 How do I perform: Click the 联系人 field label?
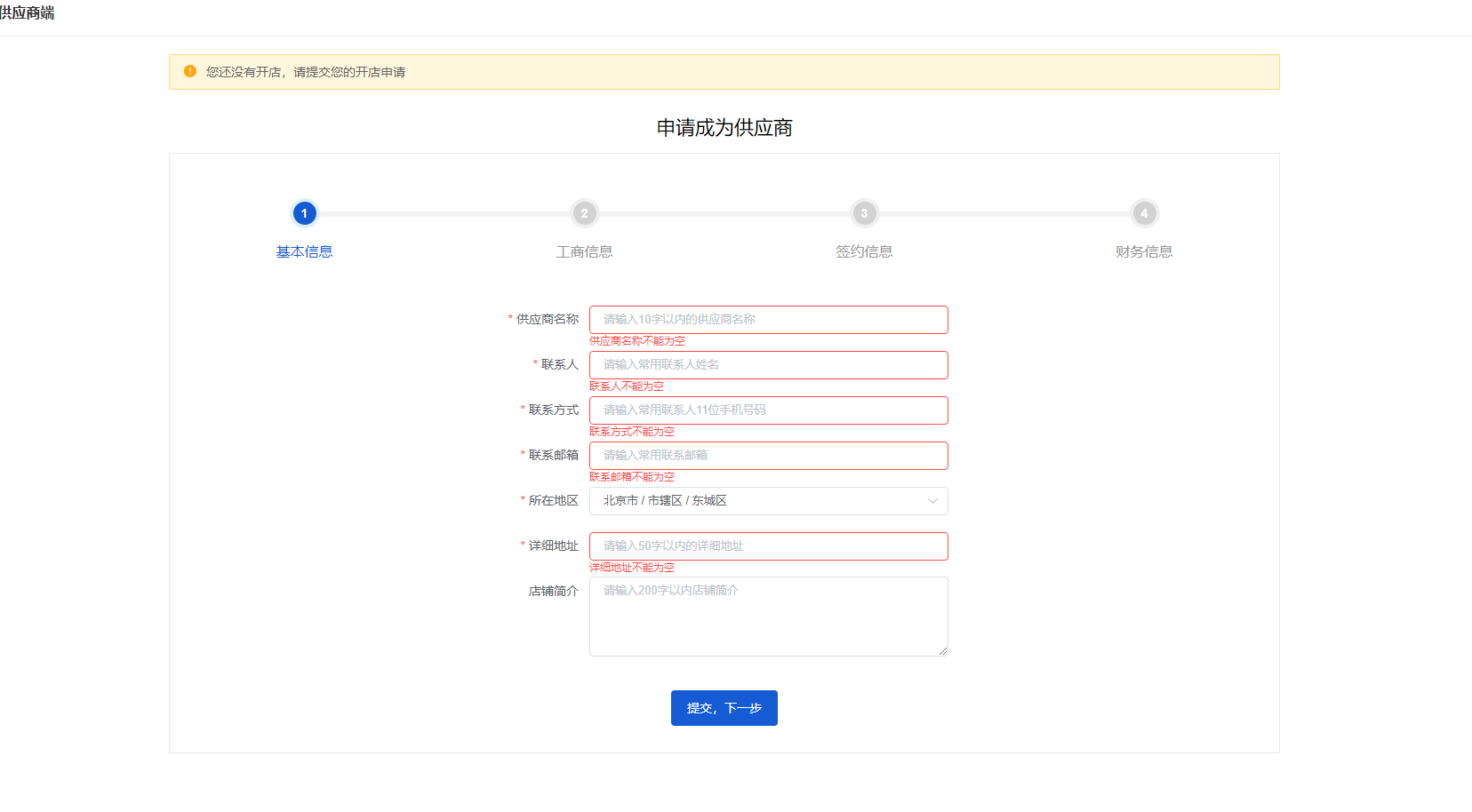[x=560, y=364]
